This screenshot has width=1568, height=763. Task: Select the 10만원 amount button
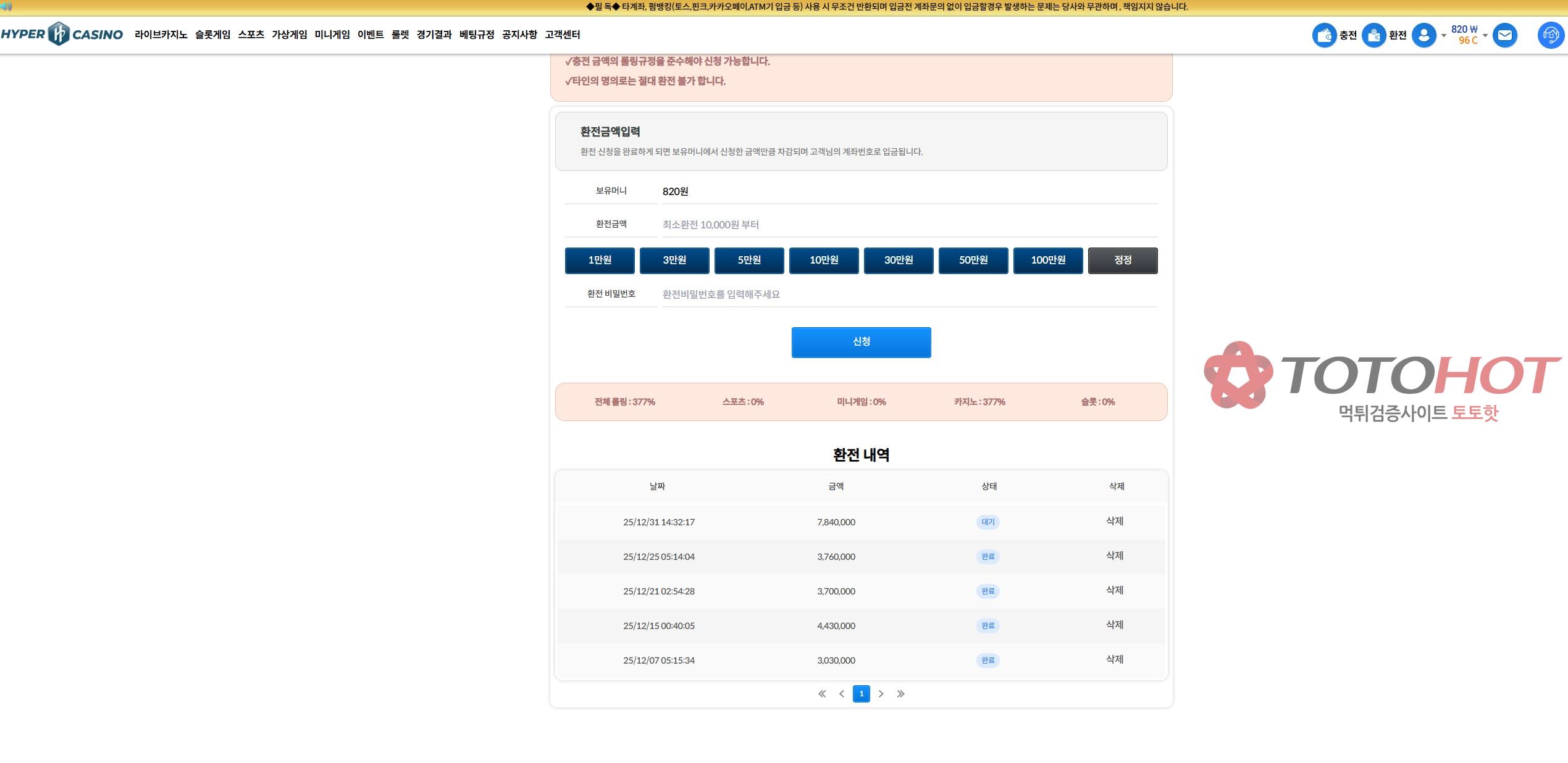824,261
